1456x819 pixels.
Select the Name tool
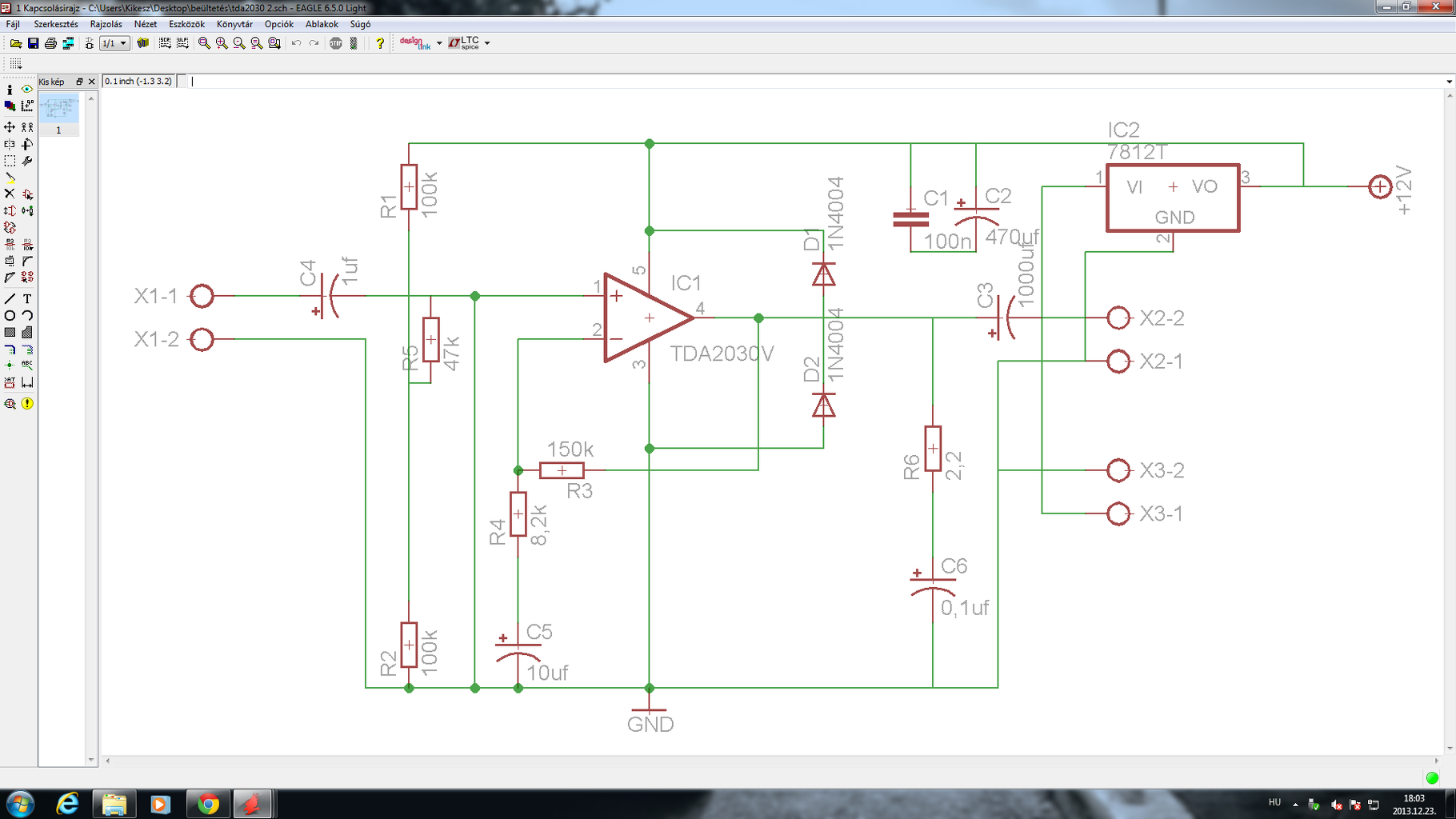[x=10, y=245]
